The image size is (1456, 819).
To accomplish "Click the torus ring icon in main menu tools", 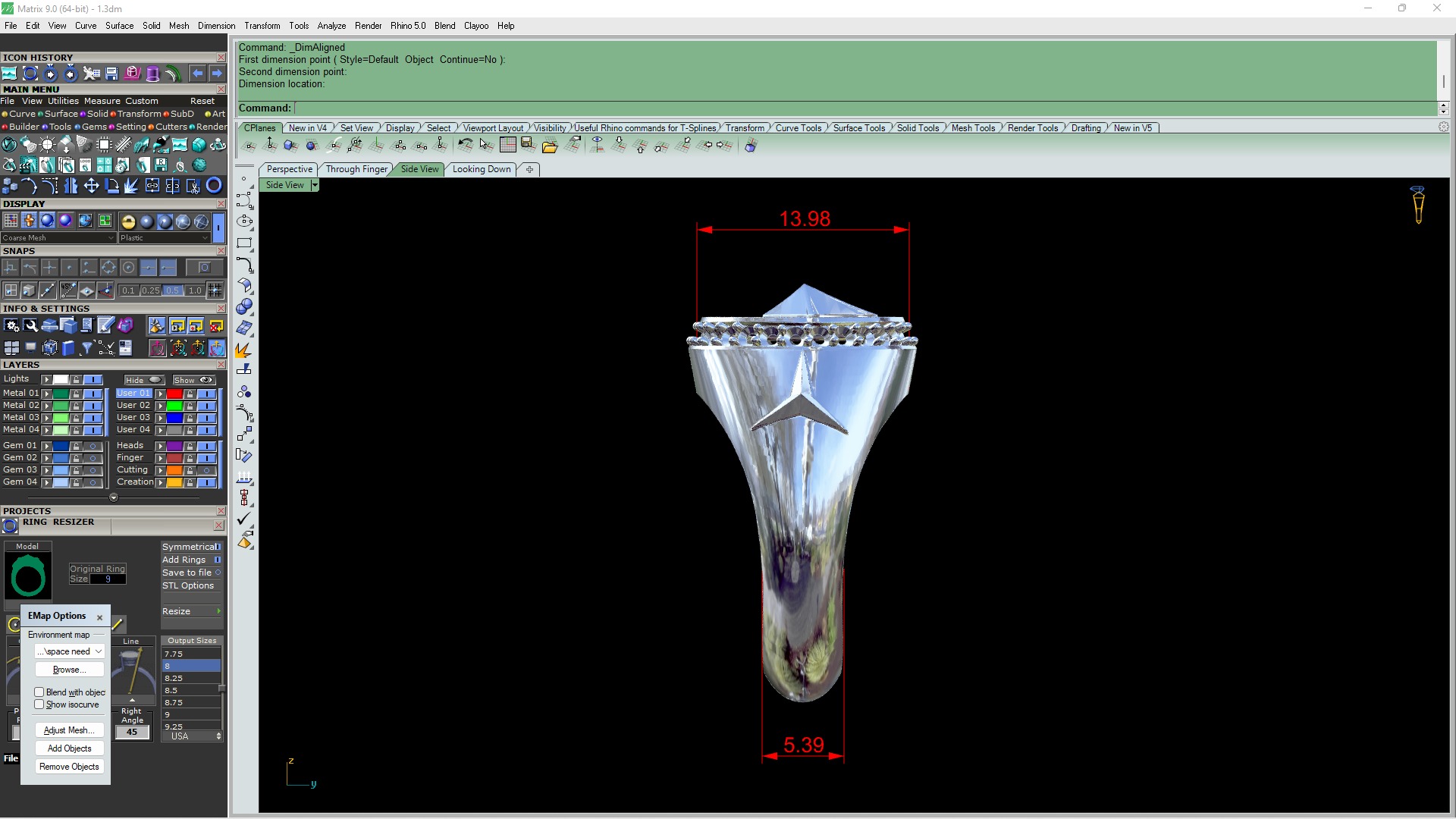I will 214,186.
